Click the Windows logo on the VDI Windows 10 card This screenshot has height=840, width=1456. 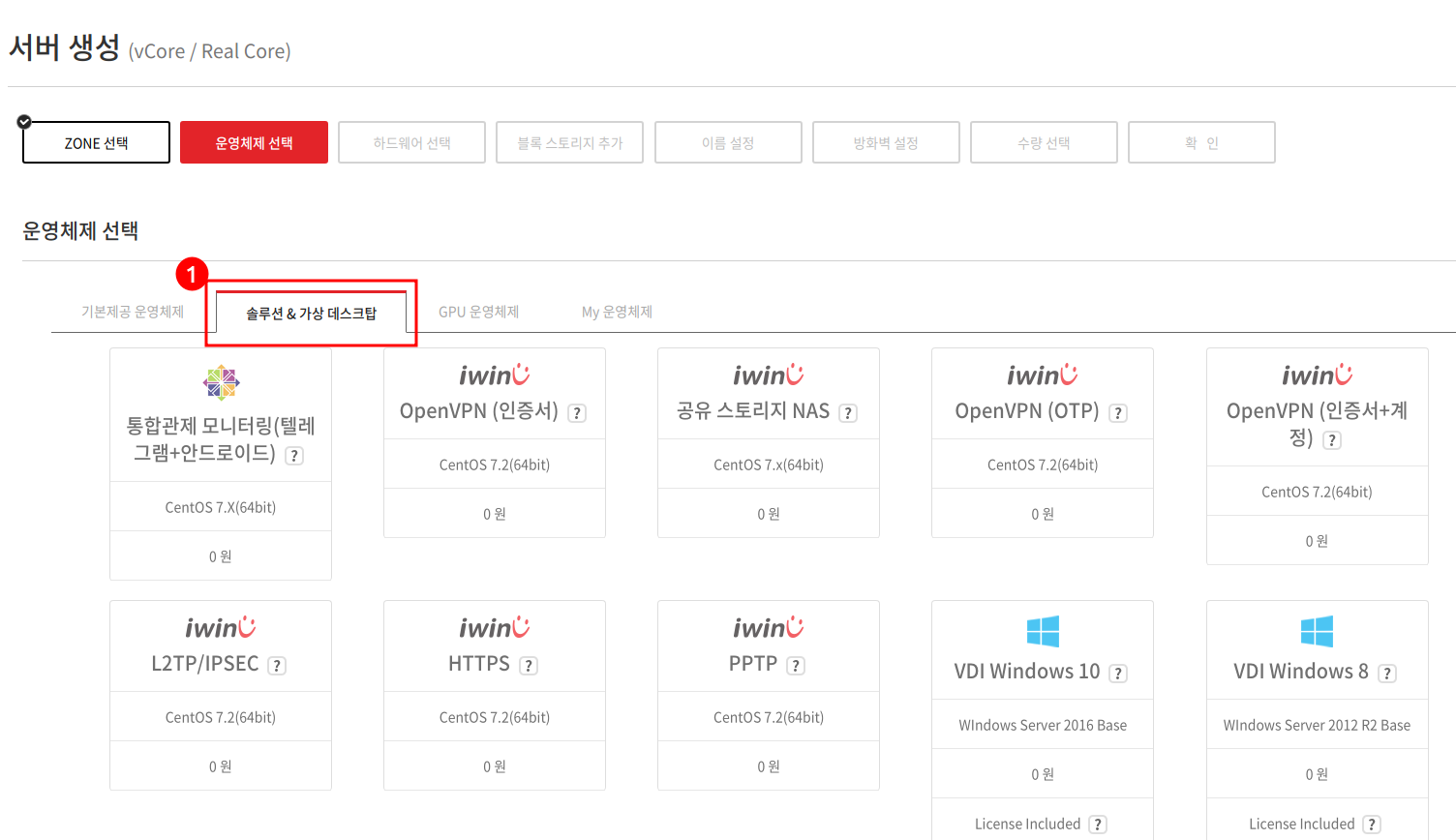[1043, 632]
